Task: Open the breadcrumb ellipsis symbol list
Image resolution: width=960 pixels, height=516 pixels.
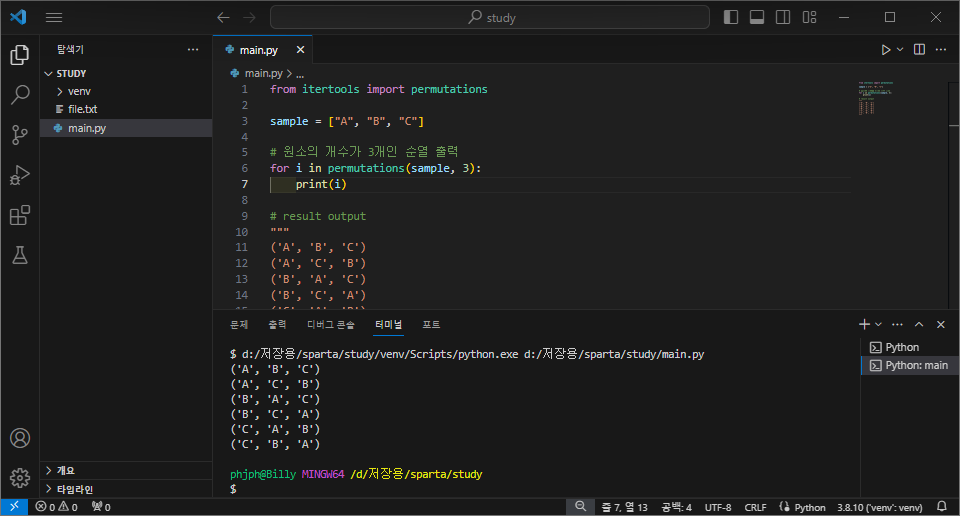Action: click(x=300, y=73)
